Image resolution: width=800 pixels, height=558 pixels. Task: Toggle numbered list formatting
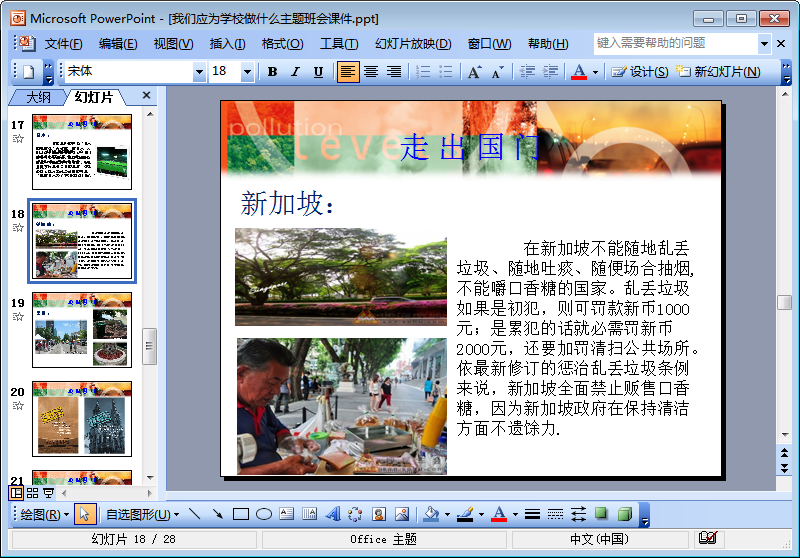tap(423, 72)
